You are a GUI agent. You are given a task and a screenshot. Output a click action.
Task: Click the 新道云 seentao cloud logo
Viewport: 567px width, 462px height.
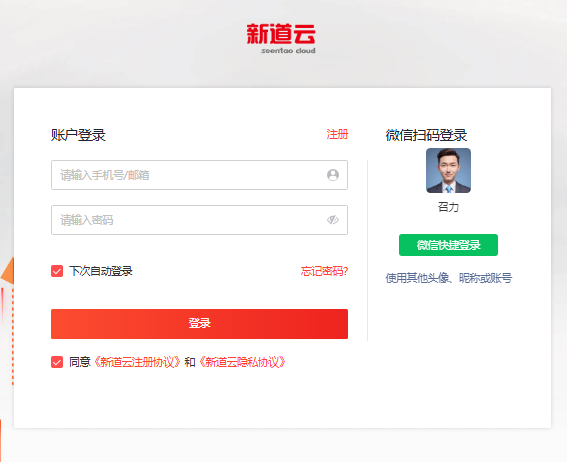281,39
